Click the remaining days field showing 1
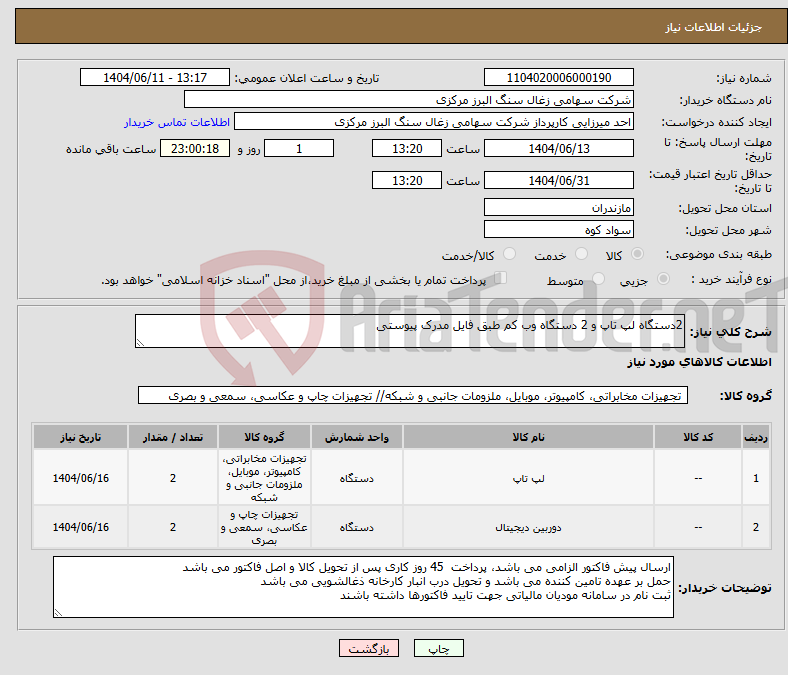The height and width of the screenshot is (675, 788). (299, 148)
